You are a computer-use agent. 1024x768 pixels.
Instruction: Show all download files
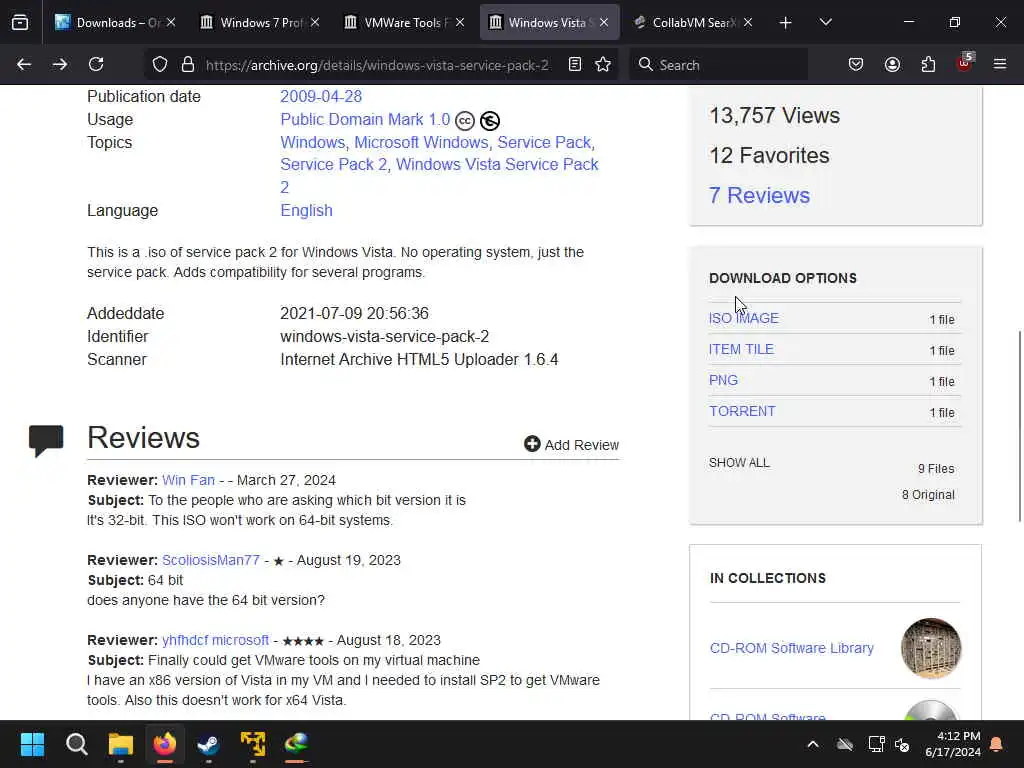[739, 462]
